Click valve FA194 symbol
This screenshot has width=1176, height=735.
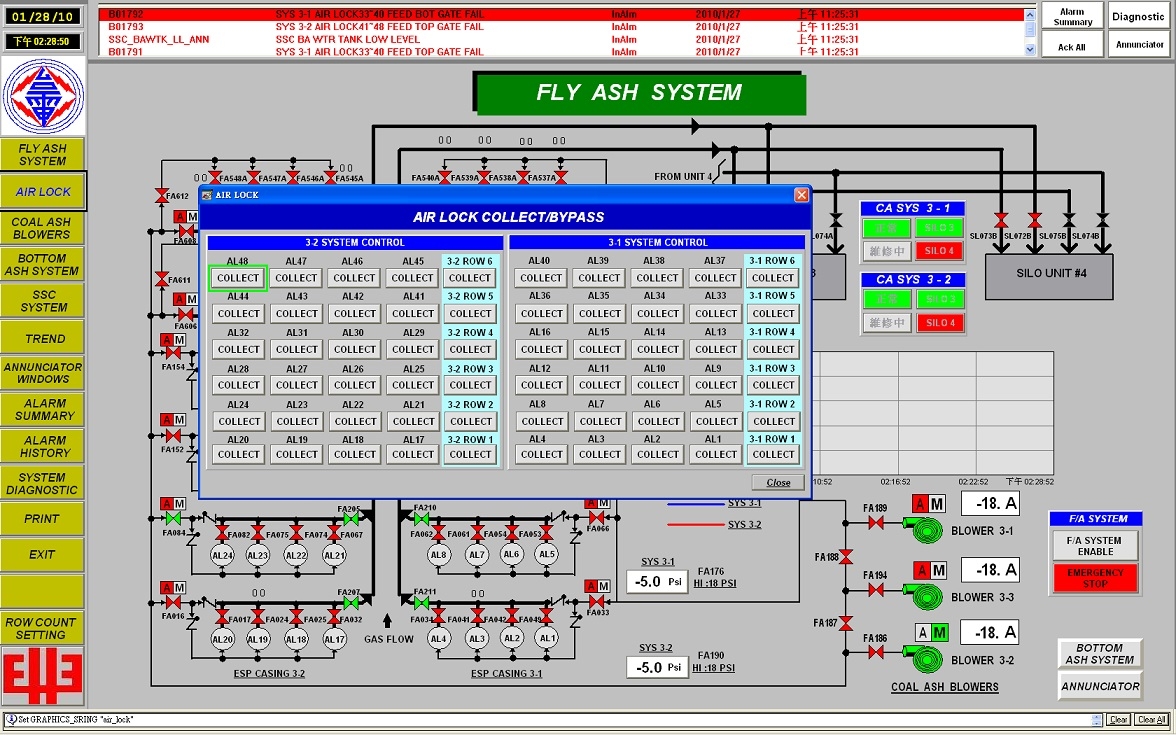point(875,590)
